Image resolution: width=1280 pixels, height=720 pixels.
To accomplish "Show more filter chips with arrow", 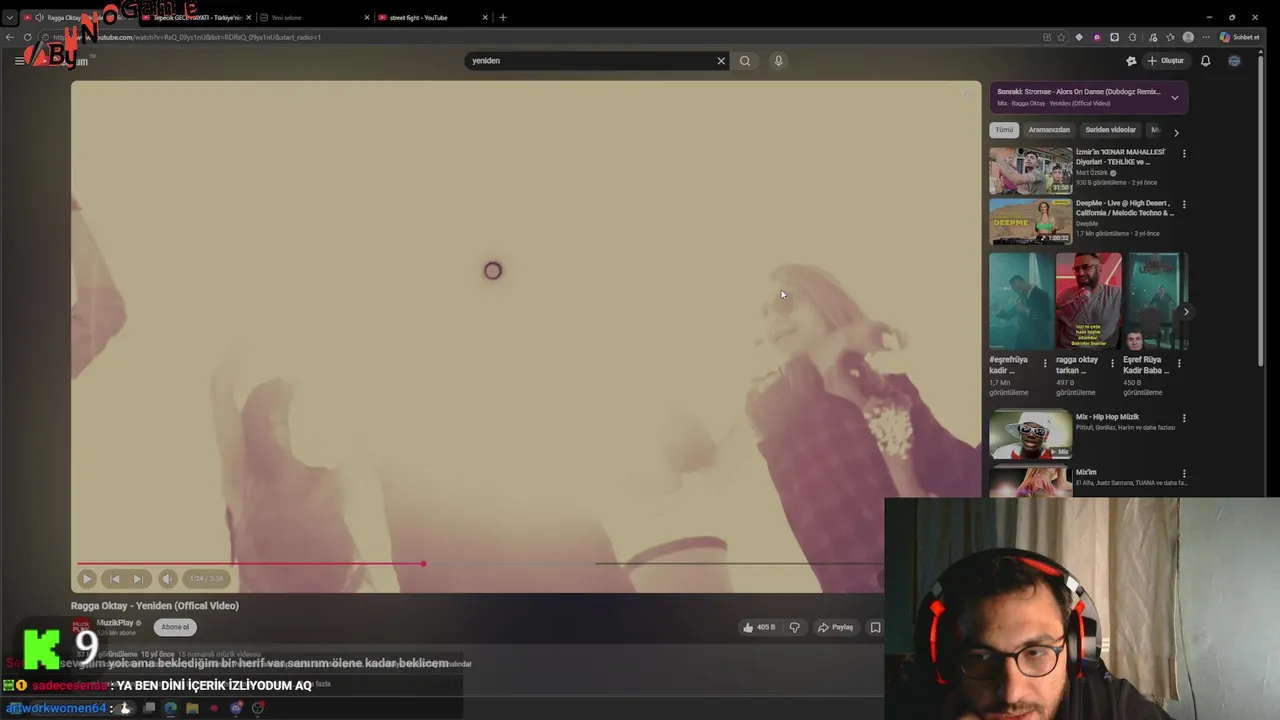I will tap(1176, 132).
